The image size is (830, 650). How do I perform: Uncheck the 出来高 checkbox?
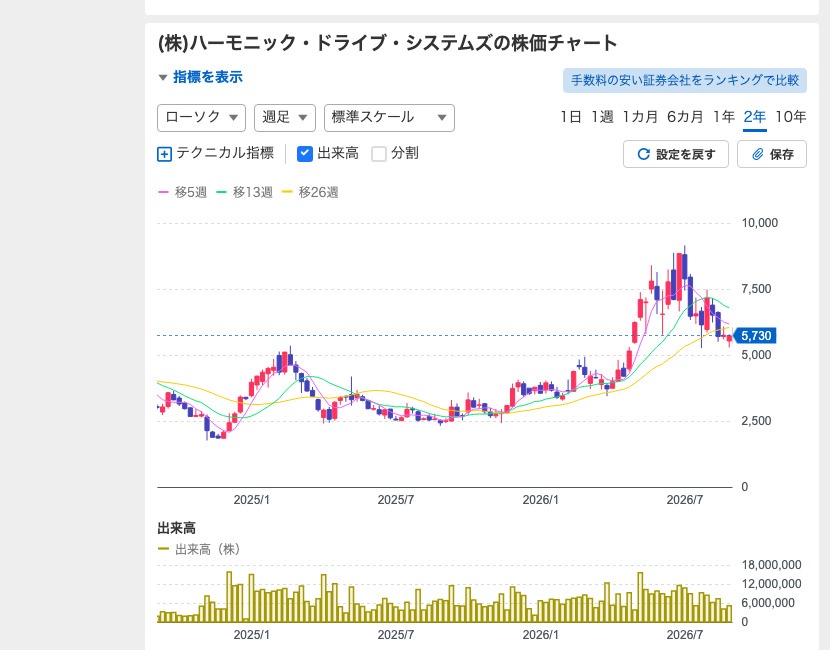(x=305, y=154)
